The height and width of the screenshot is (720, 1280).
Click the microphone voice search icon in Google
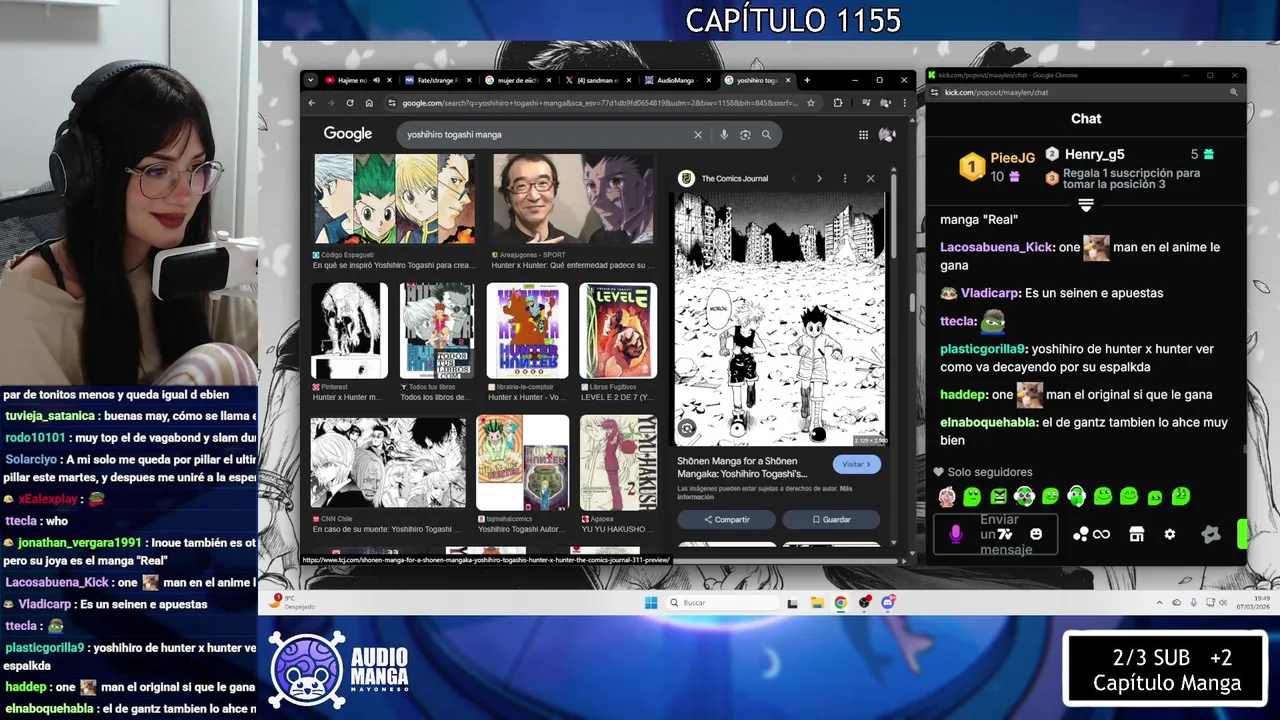coord(724,135)
